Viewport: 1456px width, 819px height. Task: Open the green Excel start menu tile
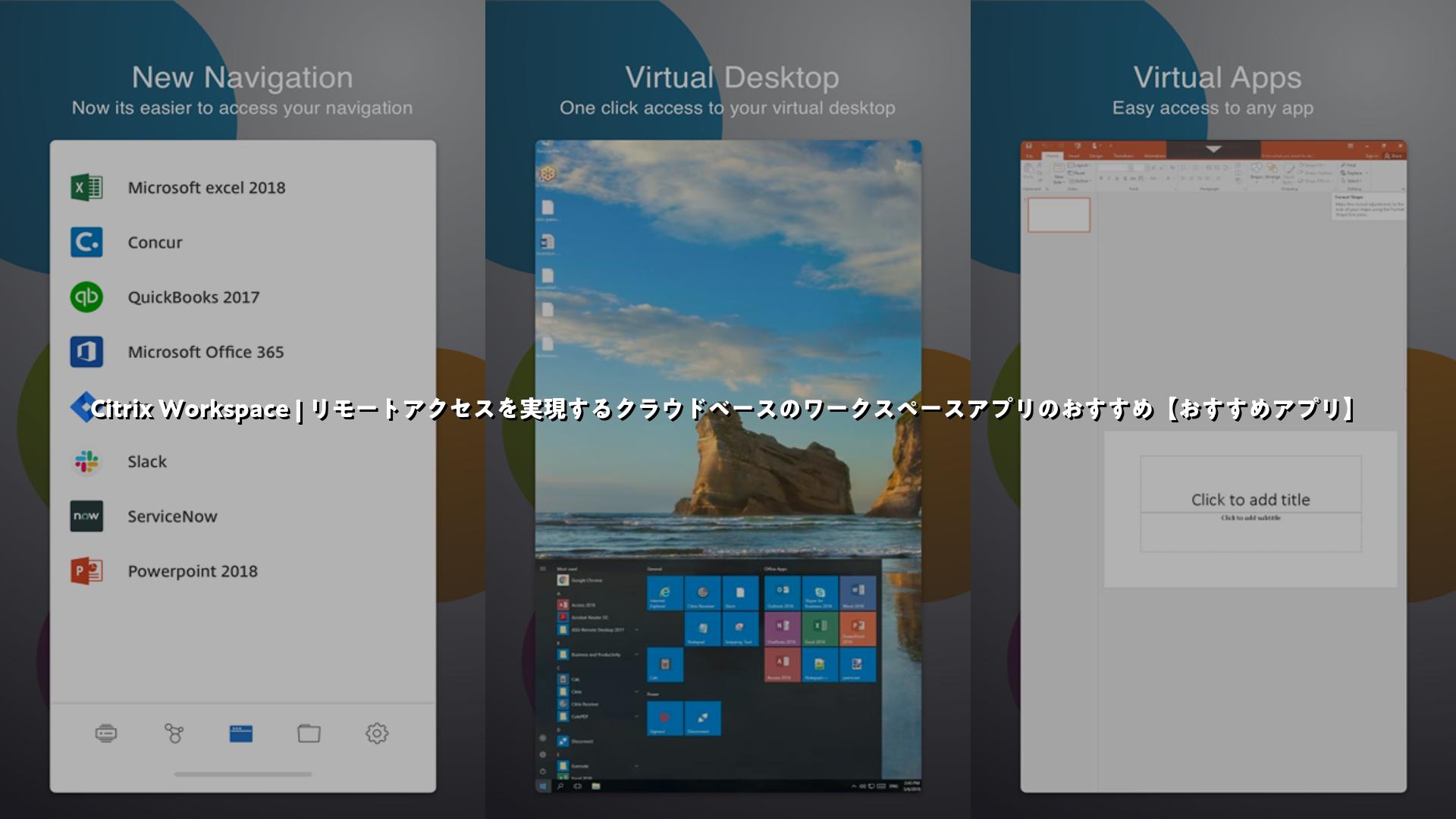(x=820, y=629)
